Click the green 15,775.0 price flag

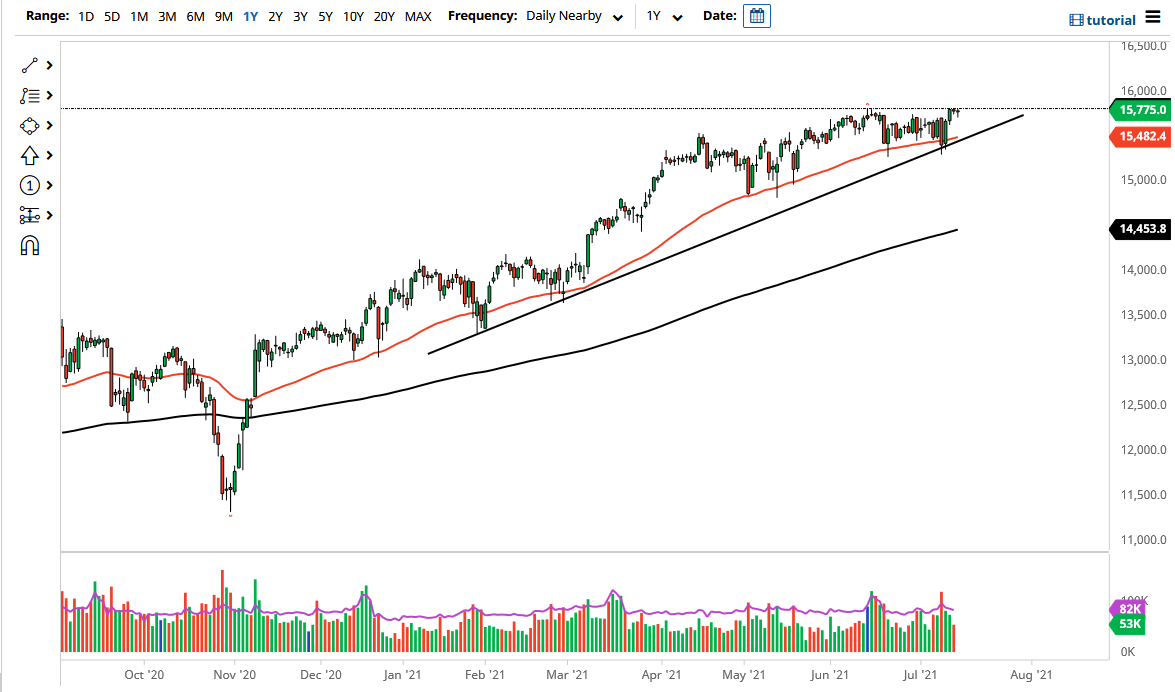pos(1141,110)
